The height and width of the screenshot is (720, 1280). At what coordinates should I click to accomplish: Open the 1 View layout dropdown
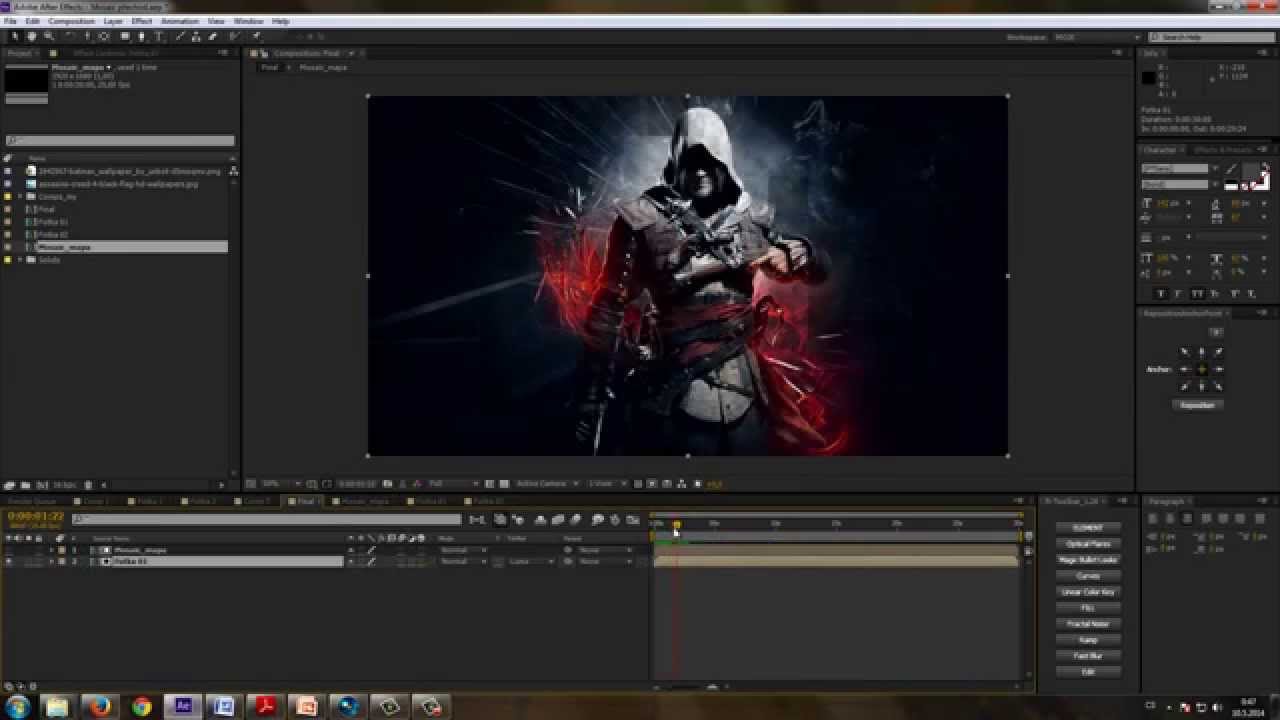[608, 484]
